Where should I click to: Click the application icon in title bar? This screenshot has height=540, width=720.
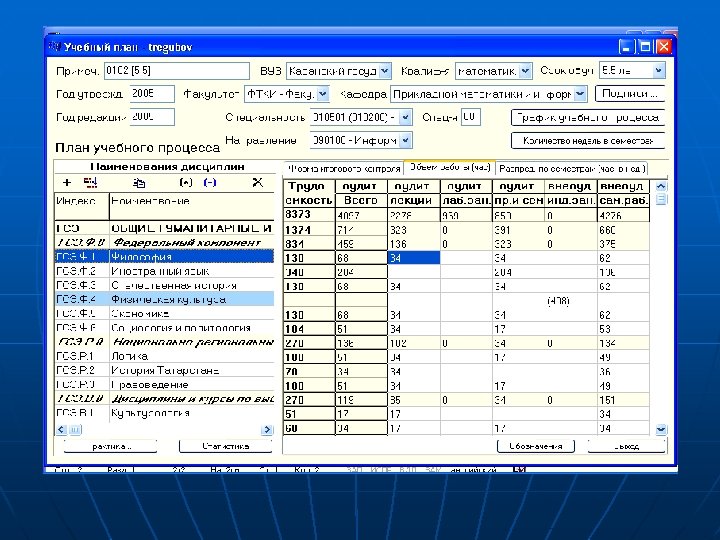pyautogui.click(x=55, y=47)
